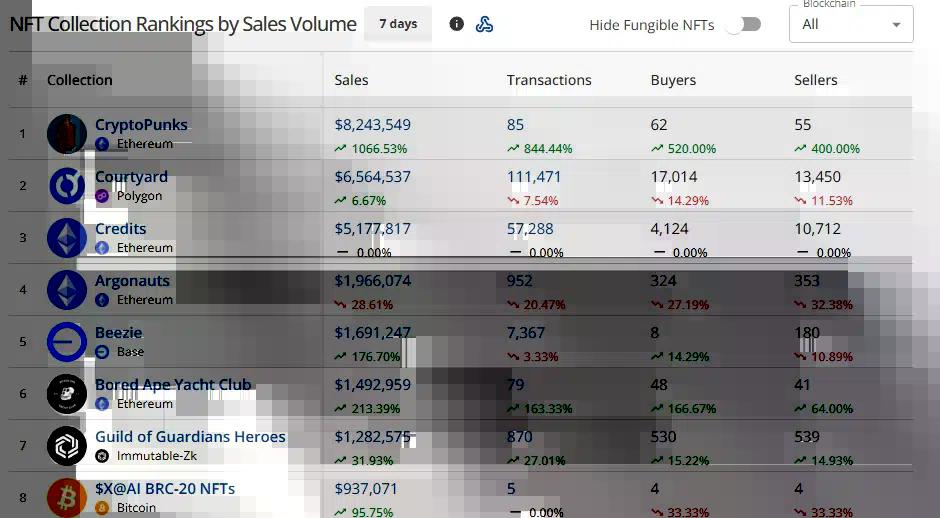Screen dimensions: 940x518
Task: Click Courtyard transactions count 111,471
Action: click(x=534, y=177)
